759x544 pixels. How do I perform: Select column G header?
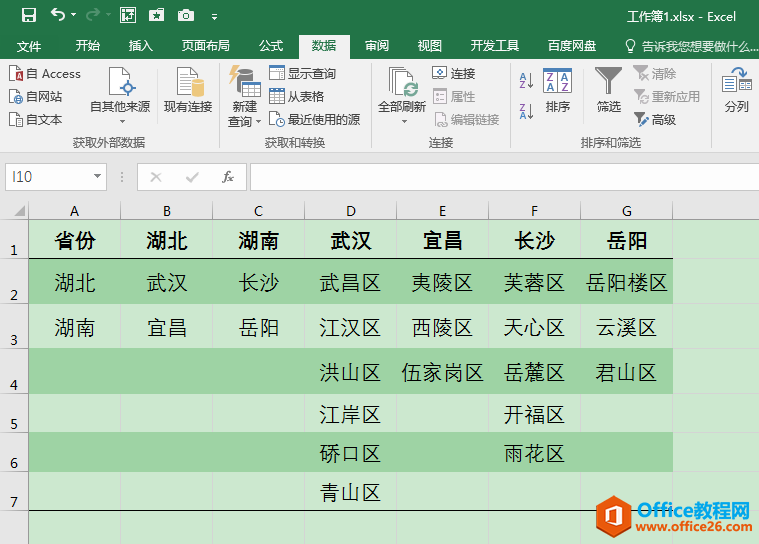[x=626, y=211]
